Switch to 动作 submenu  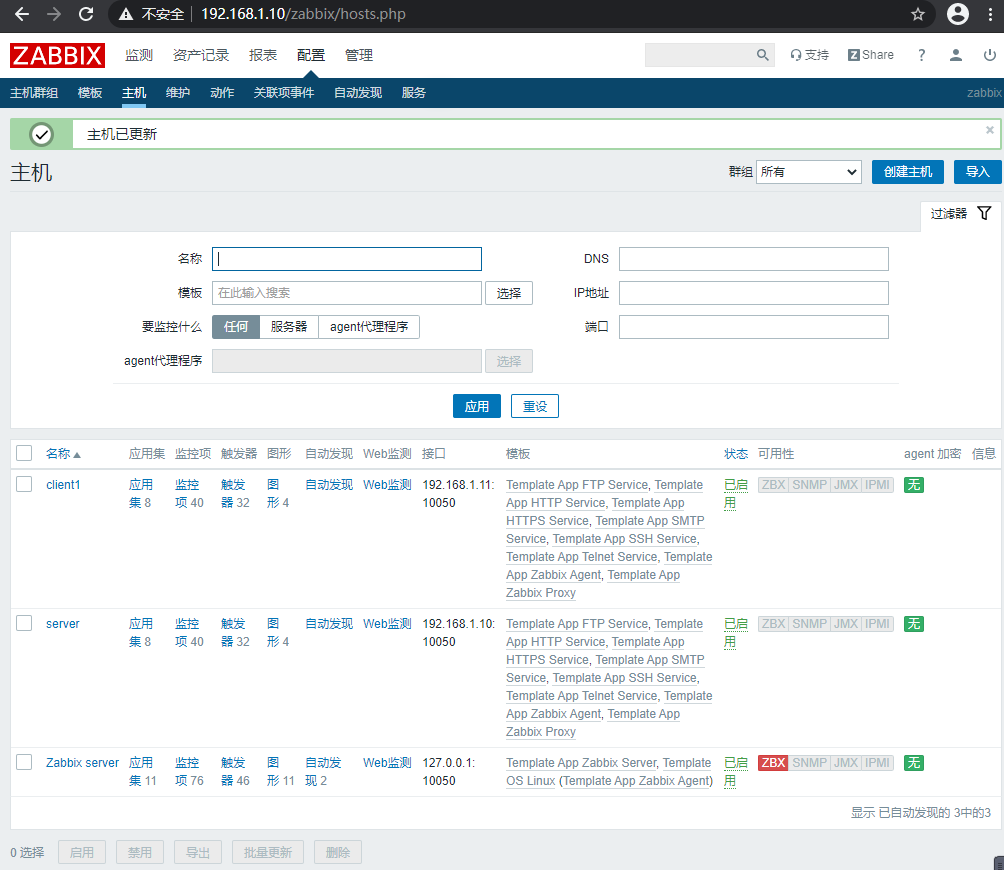pyautogui.click(x=222, y=93)
